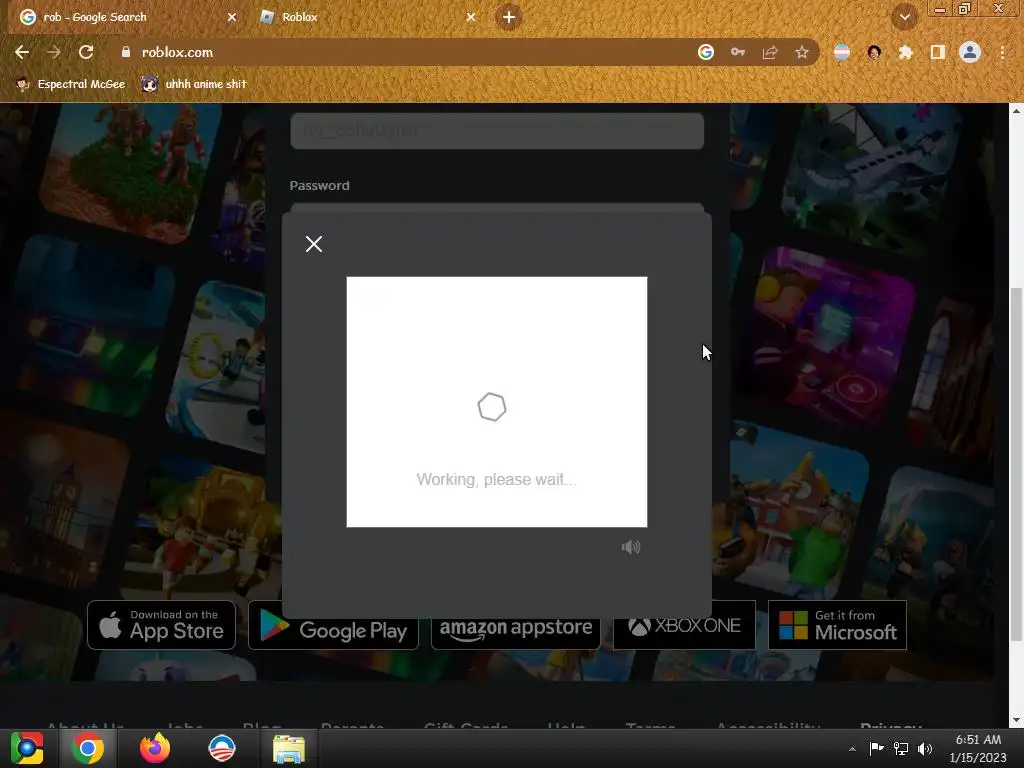Click the Password input field
The image size is (1024, 768).
497,208
